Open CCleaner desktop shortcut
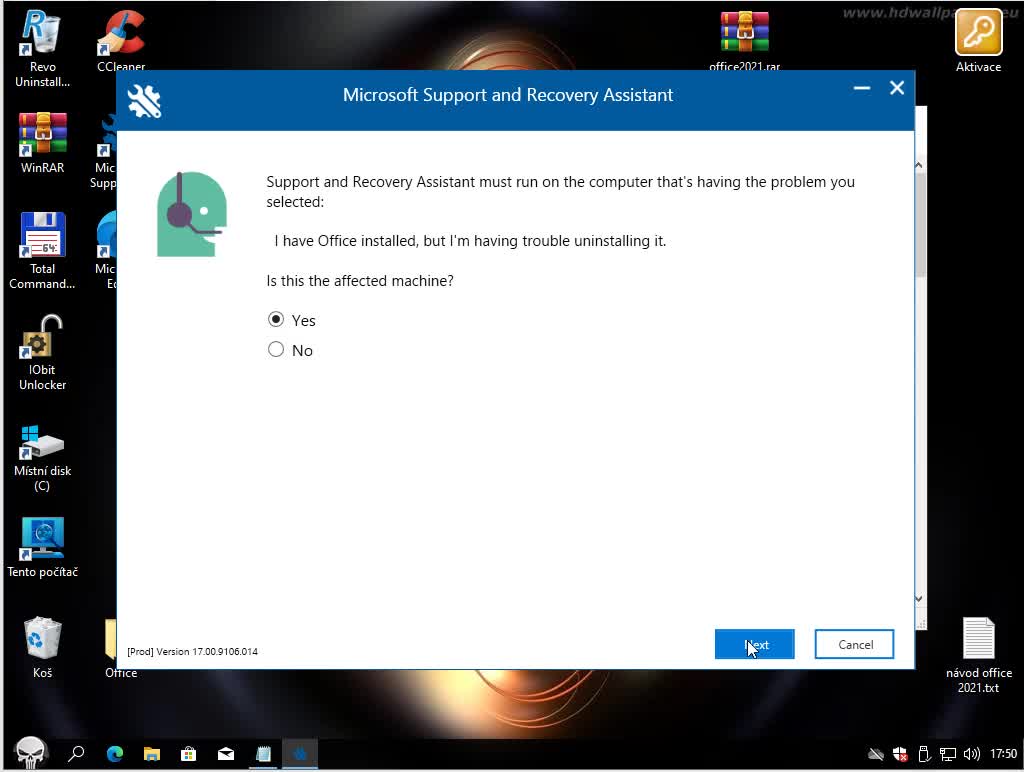Viewport: 1024px width, 772px height. (121, 40)
